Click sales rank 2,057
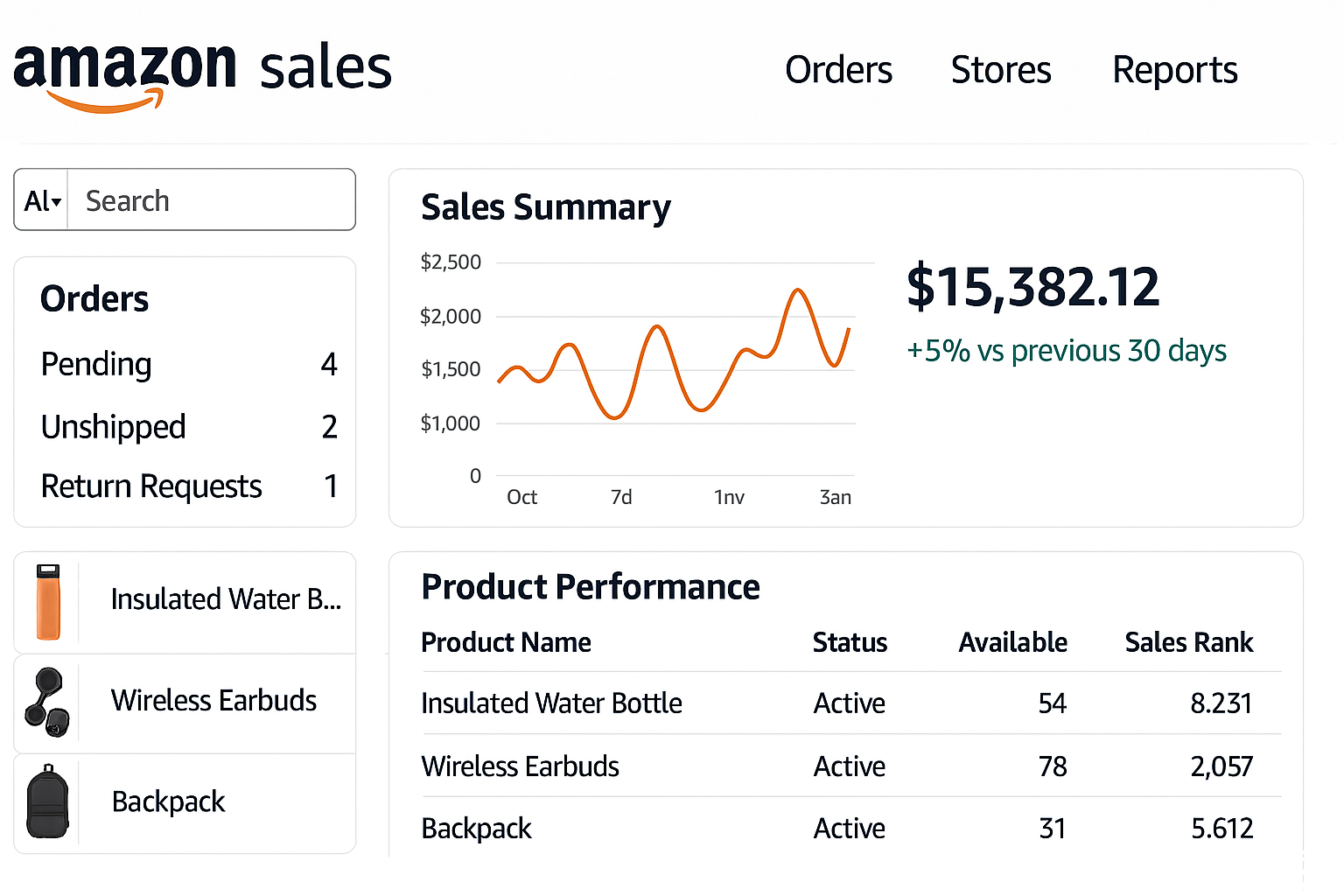Image resolution: width=1344 pixels, height=896 pixels. tap(1221, 766)
